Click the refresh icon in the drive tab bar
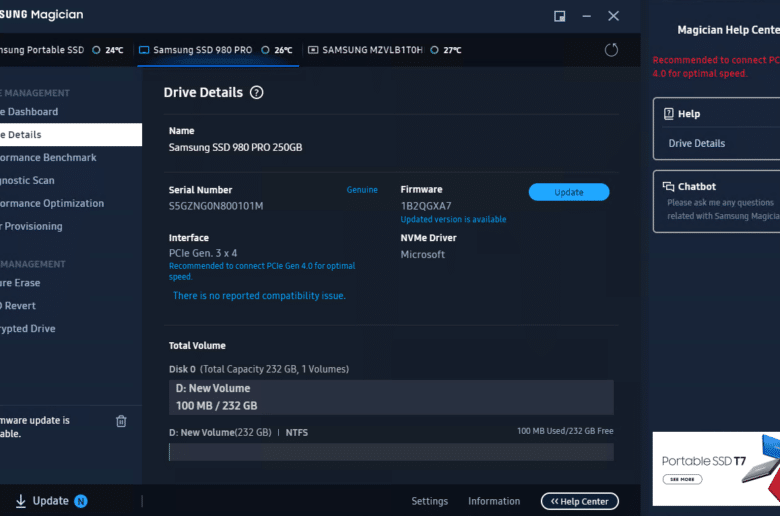 point(611,50)
